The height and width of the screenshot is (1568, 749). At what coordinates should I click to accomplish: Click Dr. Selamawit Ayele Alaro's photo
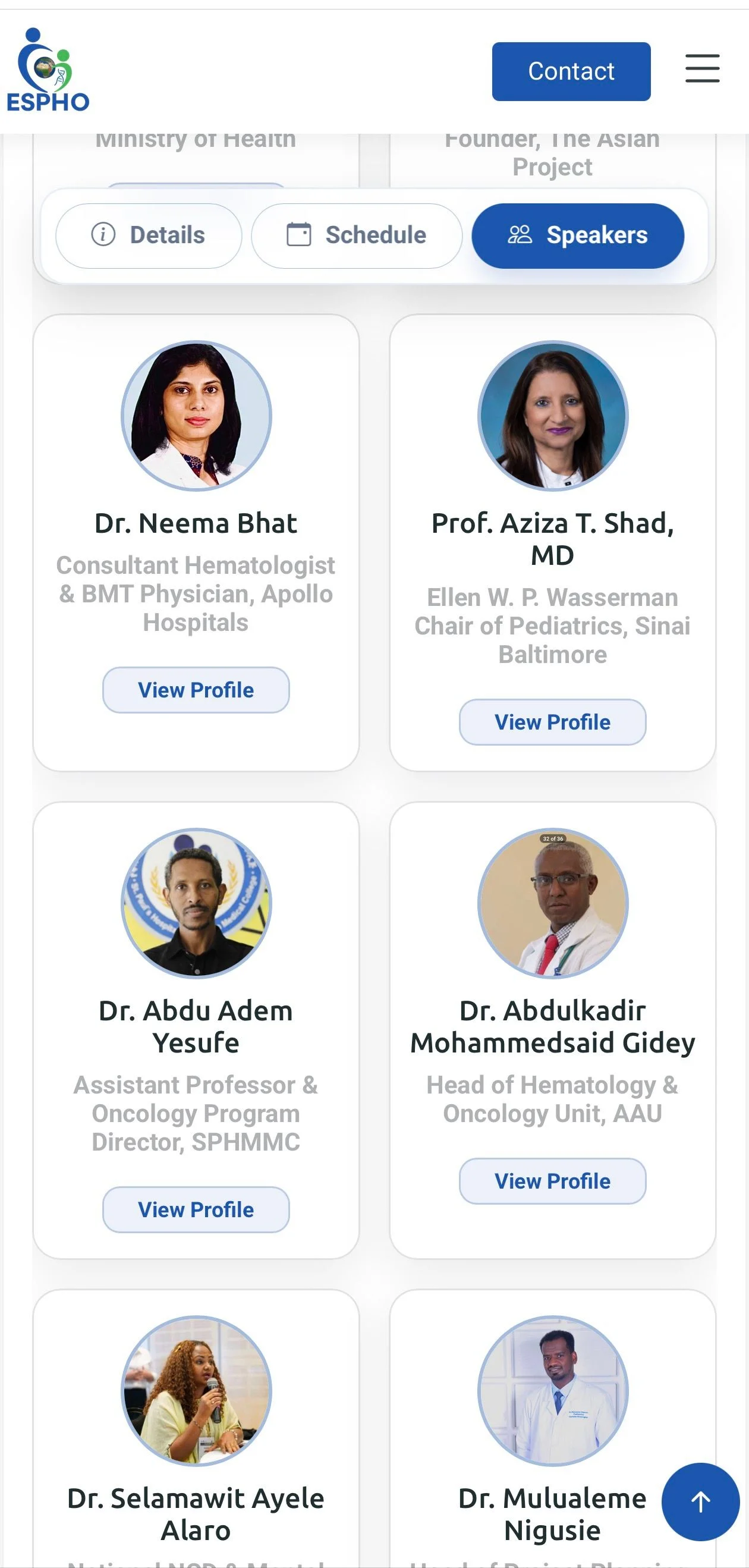pos(196,1391)
